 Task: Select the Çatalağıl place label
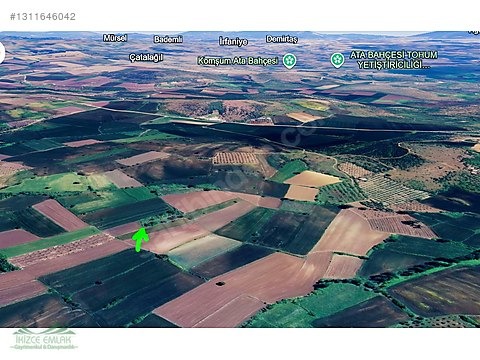pos(146,57)
